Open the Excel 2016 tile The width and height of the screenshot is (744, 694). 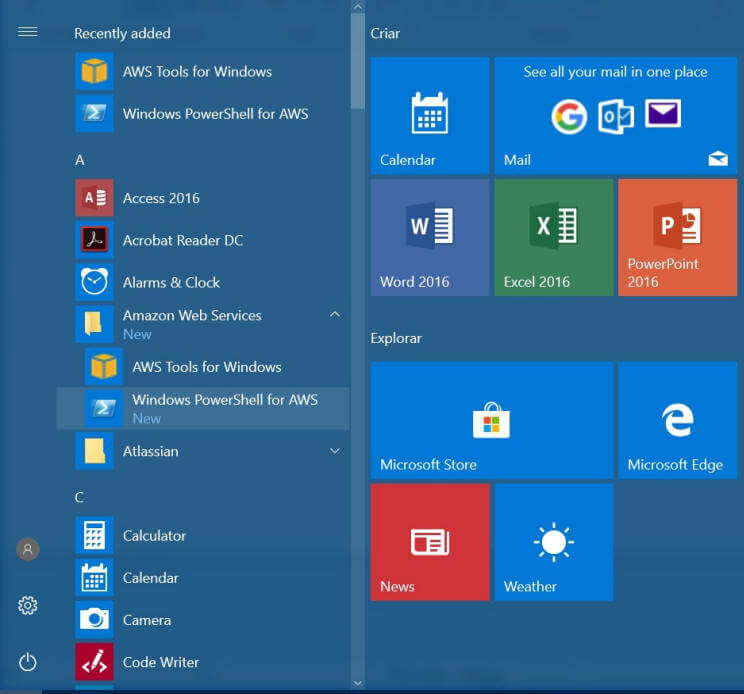tap(553, 237)
